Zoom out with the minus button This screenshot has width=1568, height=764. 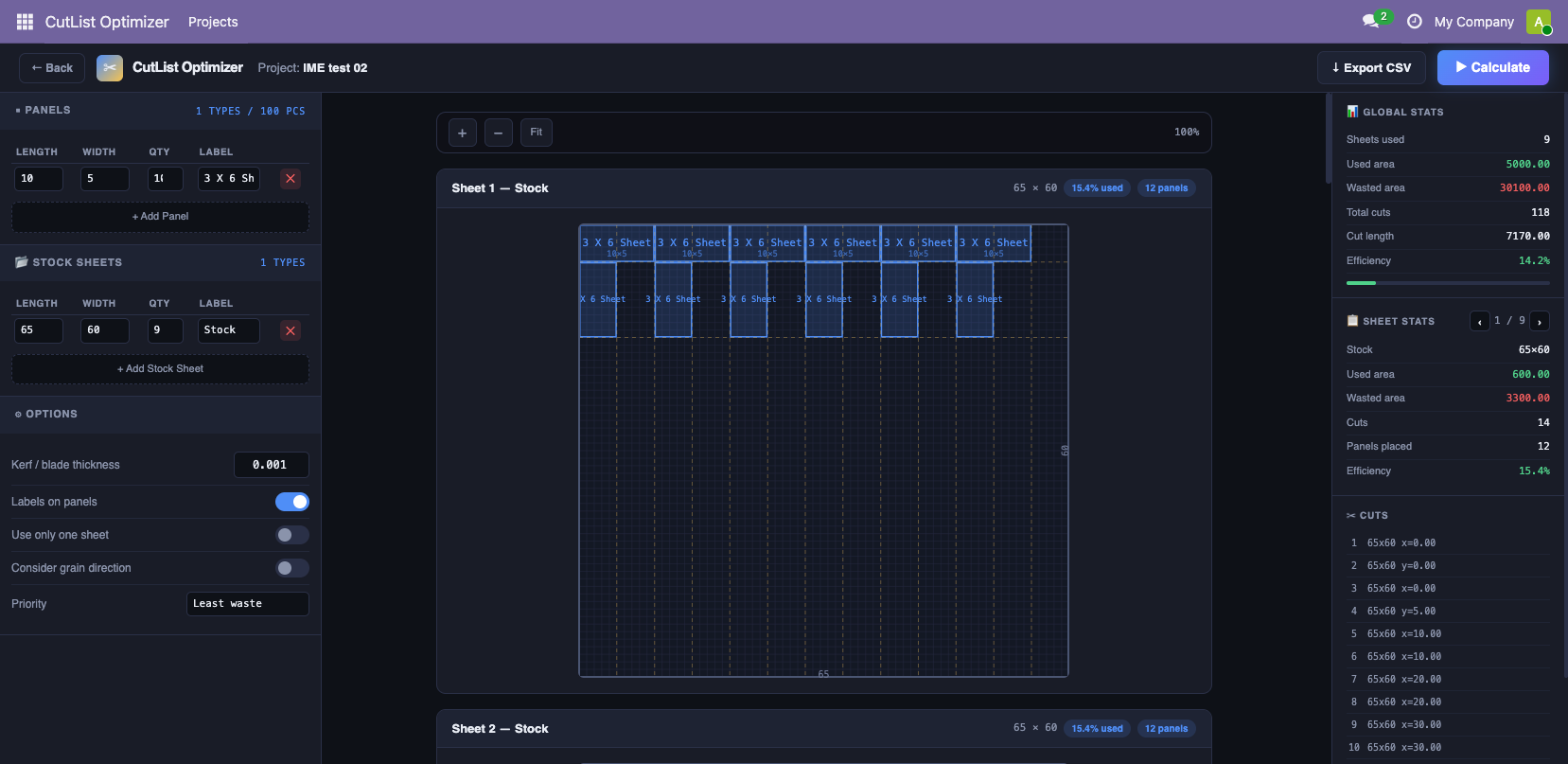click(x=499, y=133)
